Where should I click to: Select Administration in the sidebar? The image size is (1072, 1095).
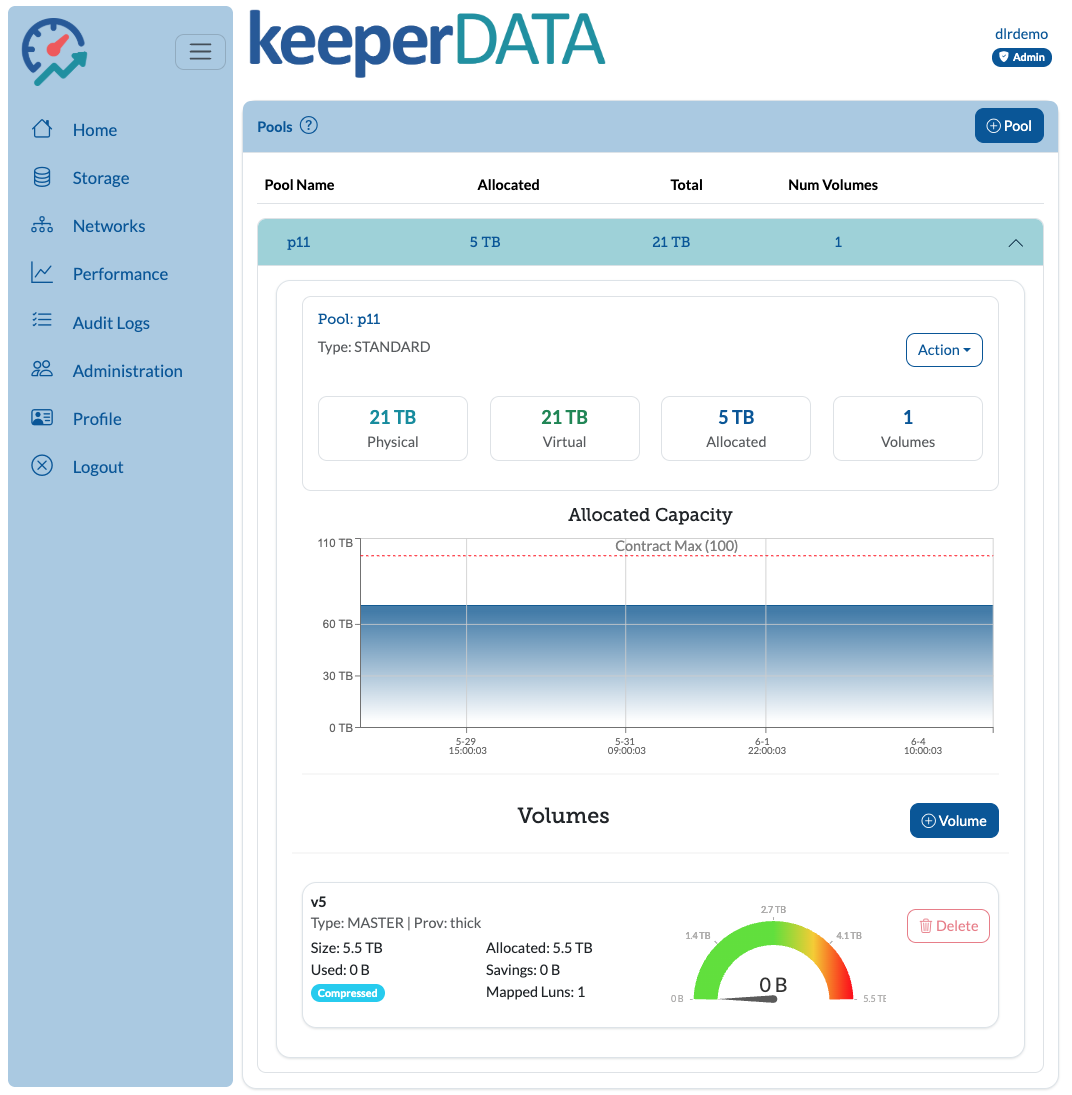point(128,371)
